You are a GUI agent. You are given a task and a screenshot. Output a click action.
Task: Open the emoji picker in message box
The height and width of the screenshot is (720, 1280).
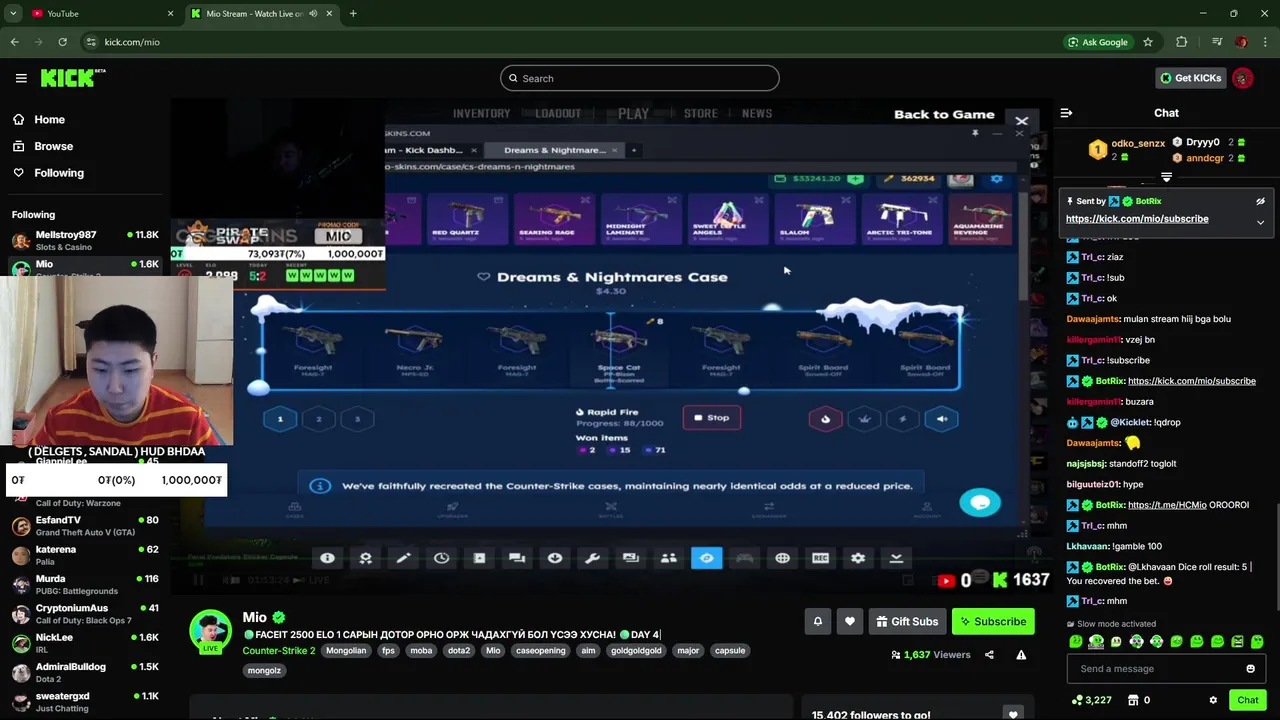(1250, 669)
